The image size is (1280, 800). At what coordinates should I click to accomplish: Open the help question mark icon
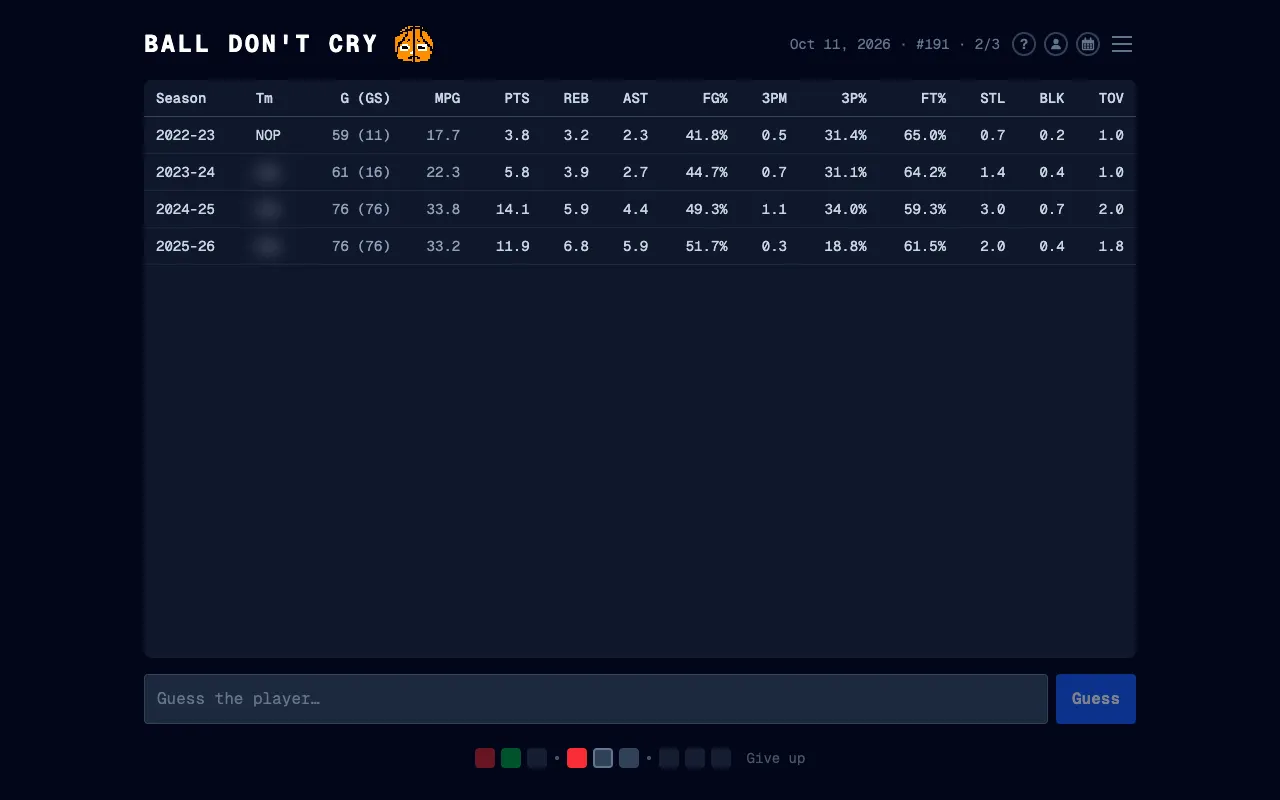[1023, 44]
